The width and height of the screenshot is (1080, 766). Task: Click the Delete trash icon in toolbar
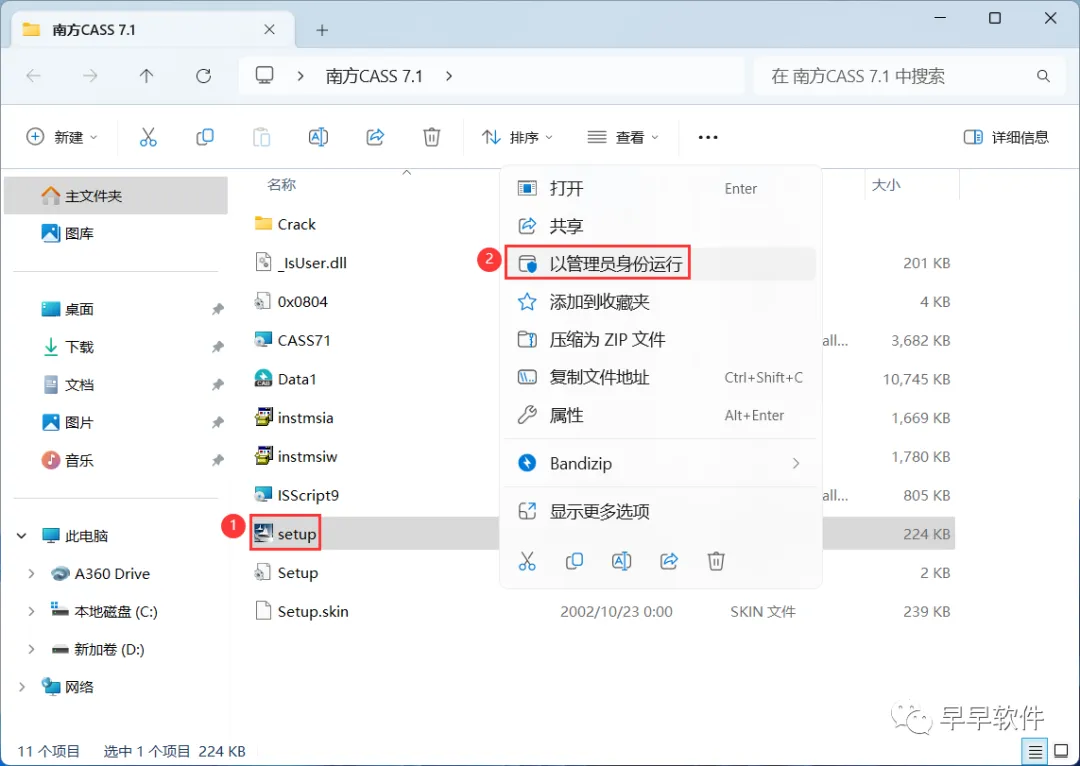(x=432, y=137)
